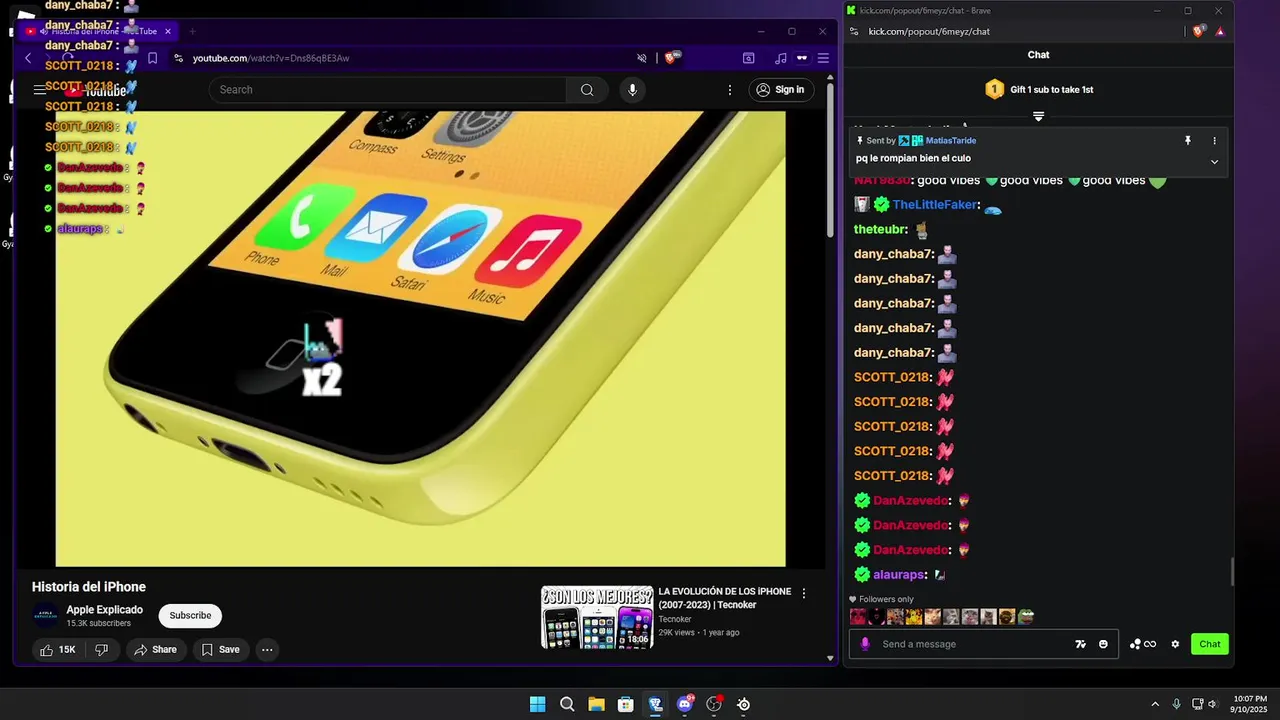Click TheLittleFaker username in chat
Screen dimensions: 1280x720
point(935,205)
